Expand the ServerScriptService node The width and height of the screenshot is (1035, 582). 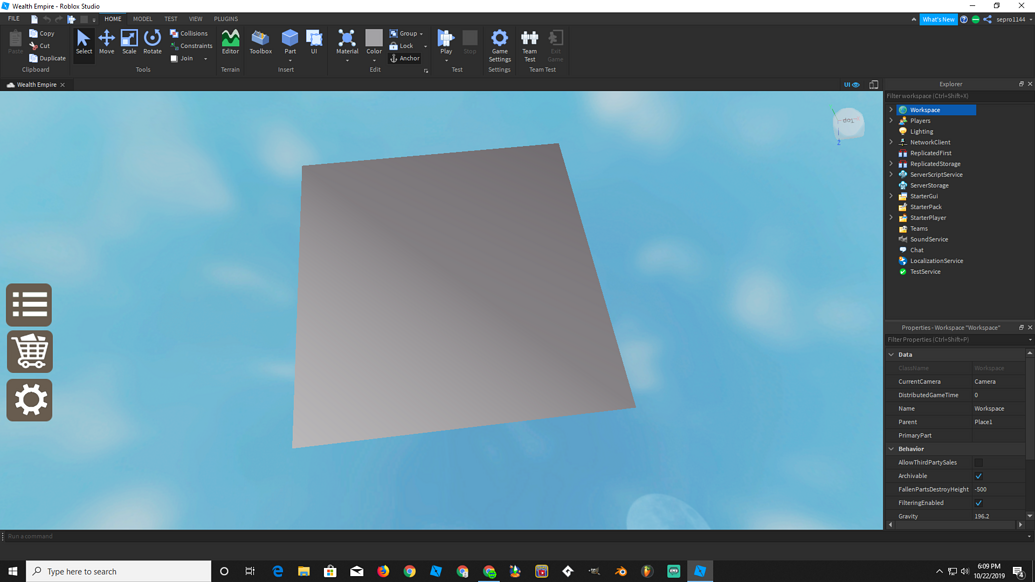point(891,174)
